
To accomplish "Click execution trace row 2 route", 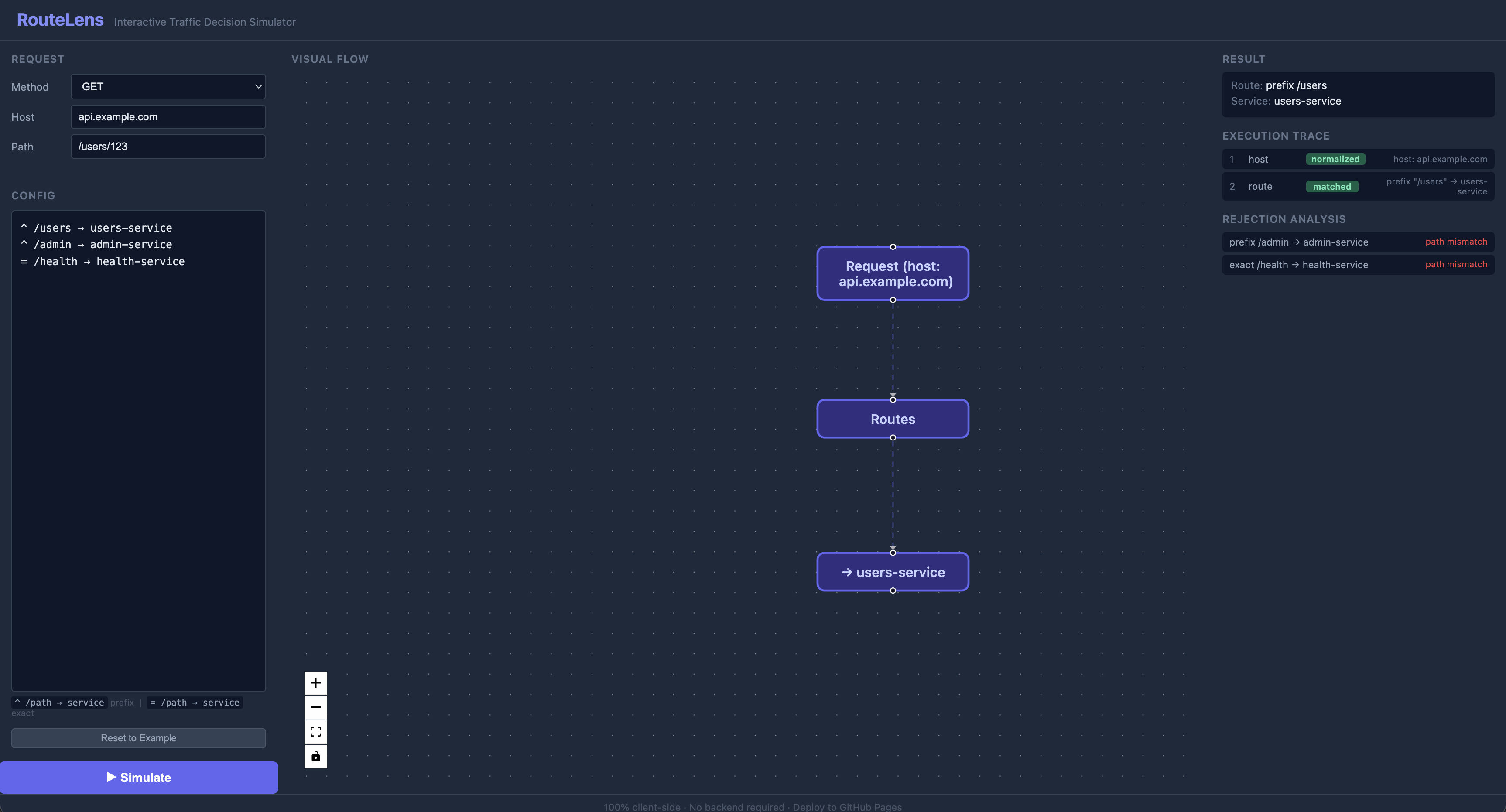I will pyautogui.click(x=1358, y=187).
